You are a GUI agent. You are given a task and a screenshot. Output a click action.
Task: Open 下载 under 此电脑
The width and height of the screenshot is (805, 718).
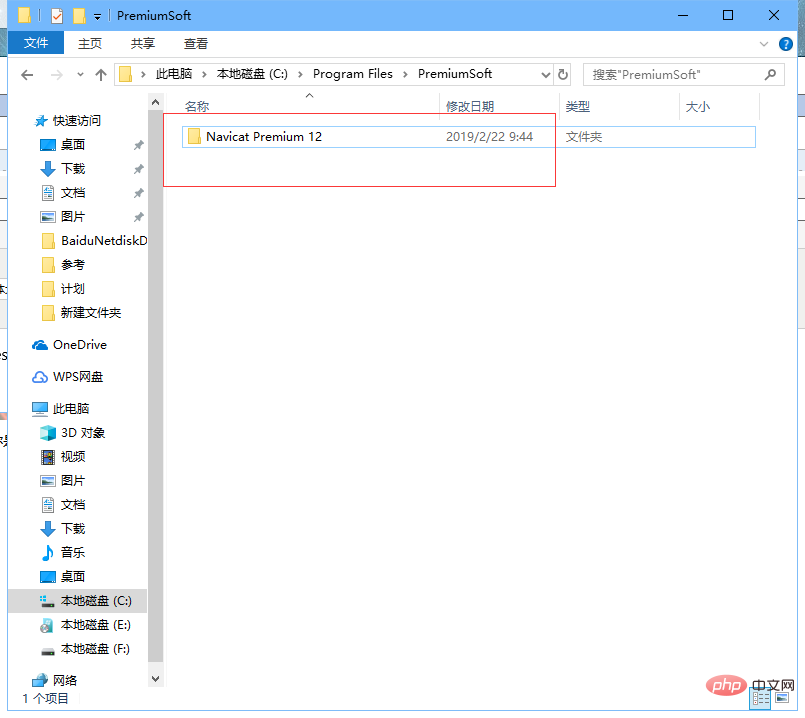72,529
